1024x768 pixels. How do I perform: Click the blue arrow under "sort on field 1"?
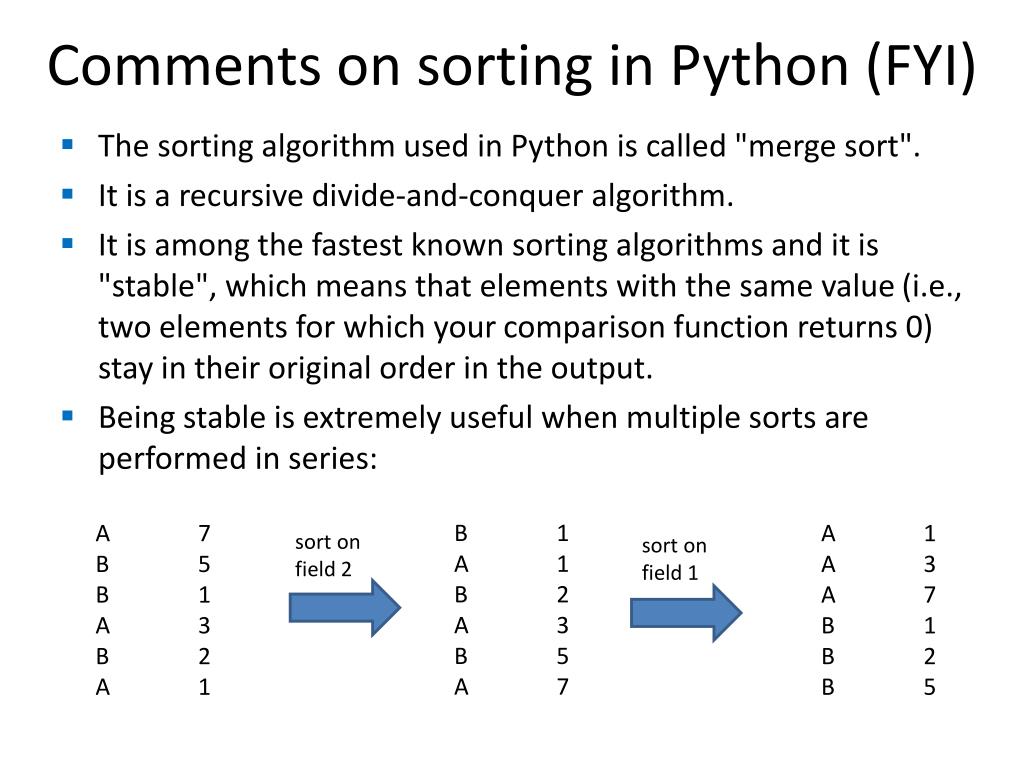686,612
